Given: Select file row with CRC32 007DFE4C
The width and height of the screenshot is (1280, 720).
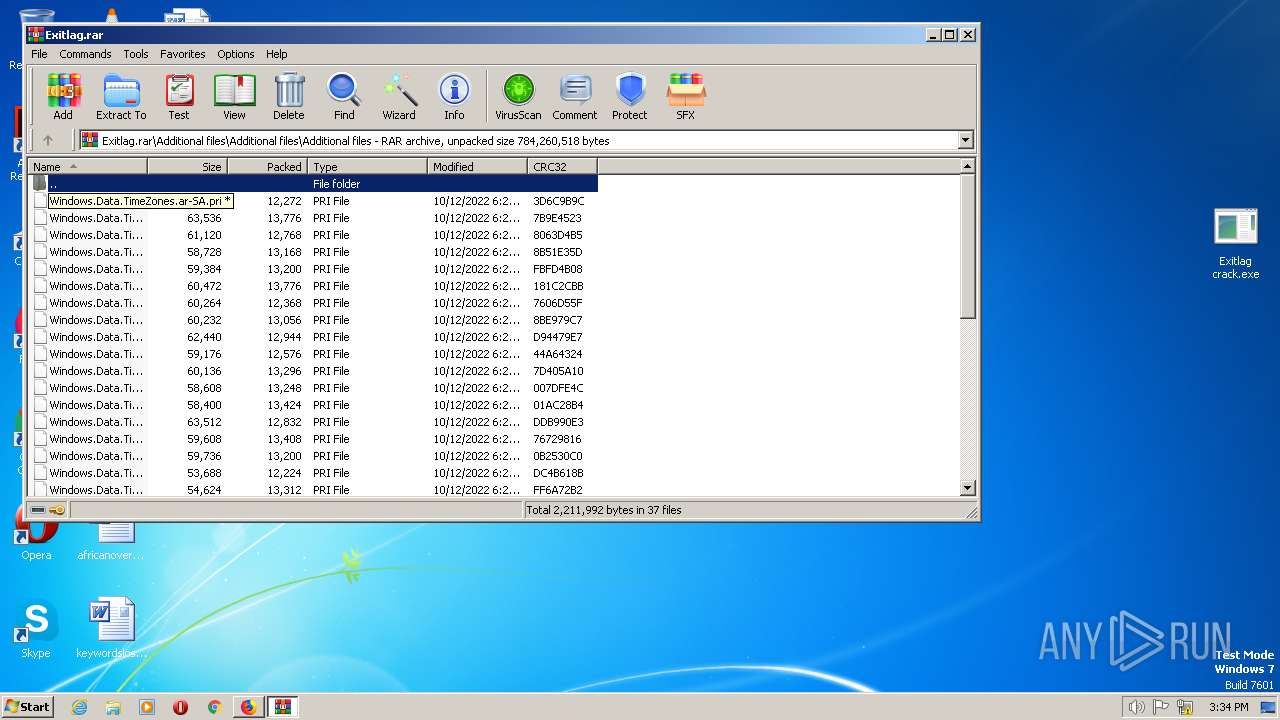Looking at the screenshot, I should 314,388.
